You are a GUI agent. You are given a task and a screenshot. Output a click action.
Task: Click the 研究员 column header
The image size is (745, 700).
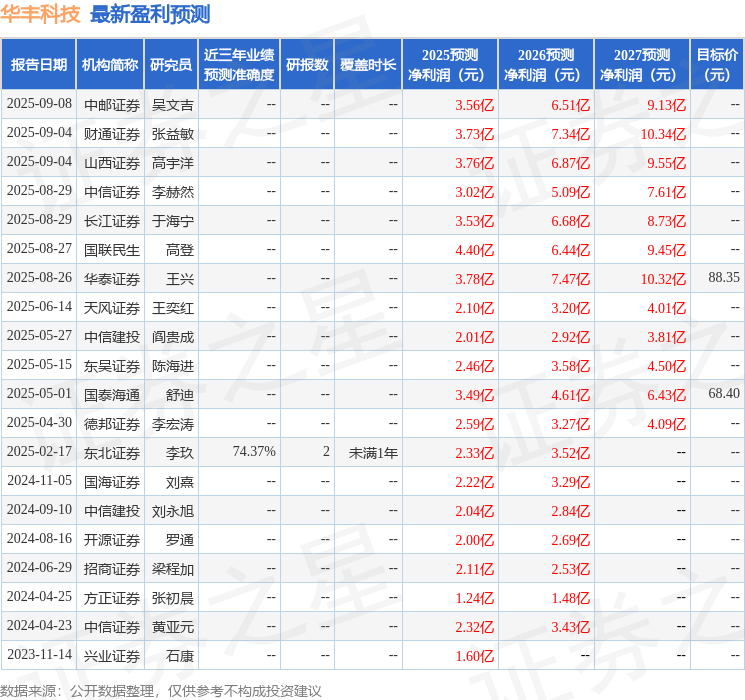pos(171,65)
